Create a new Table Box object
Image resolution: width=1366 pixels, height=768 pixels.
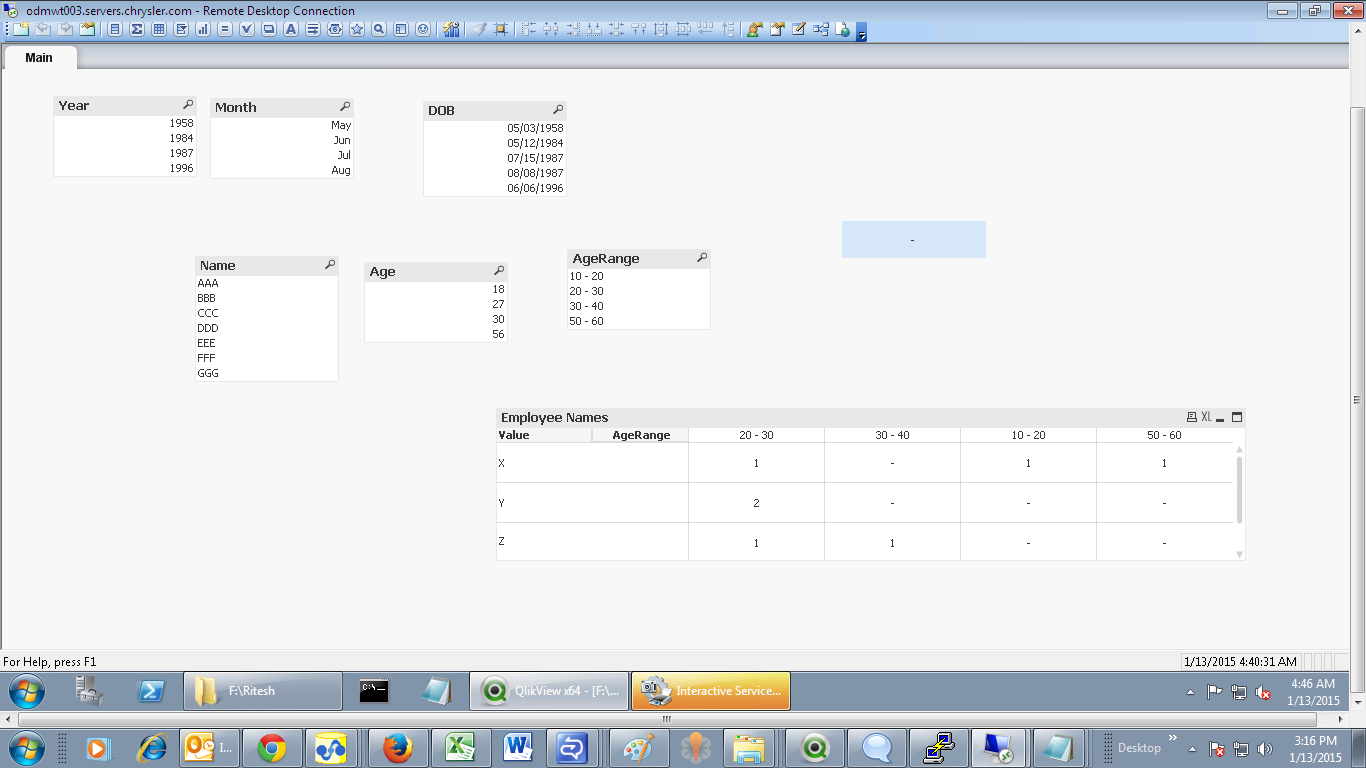coord(159,30)
